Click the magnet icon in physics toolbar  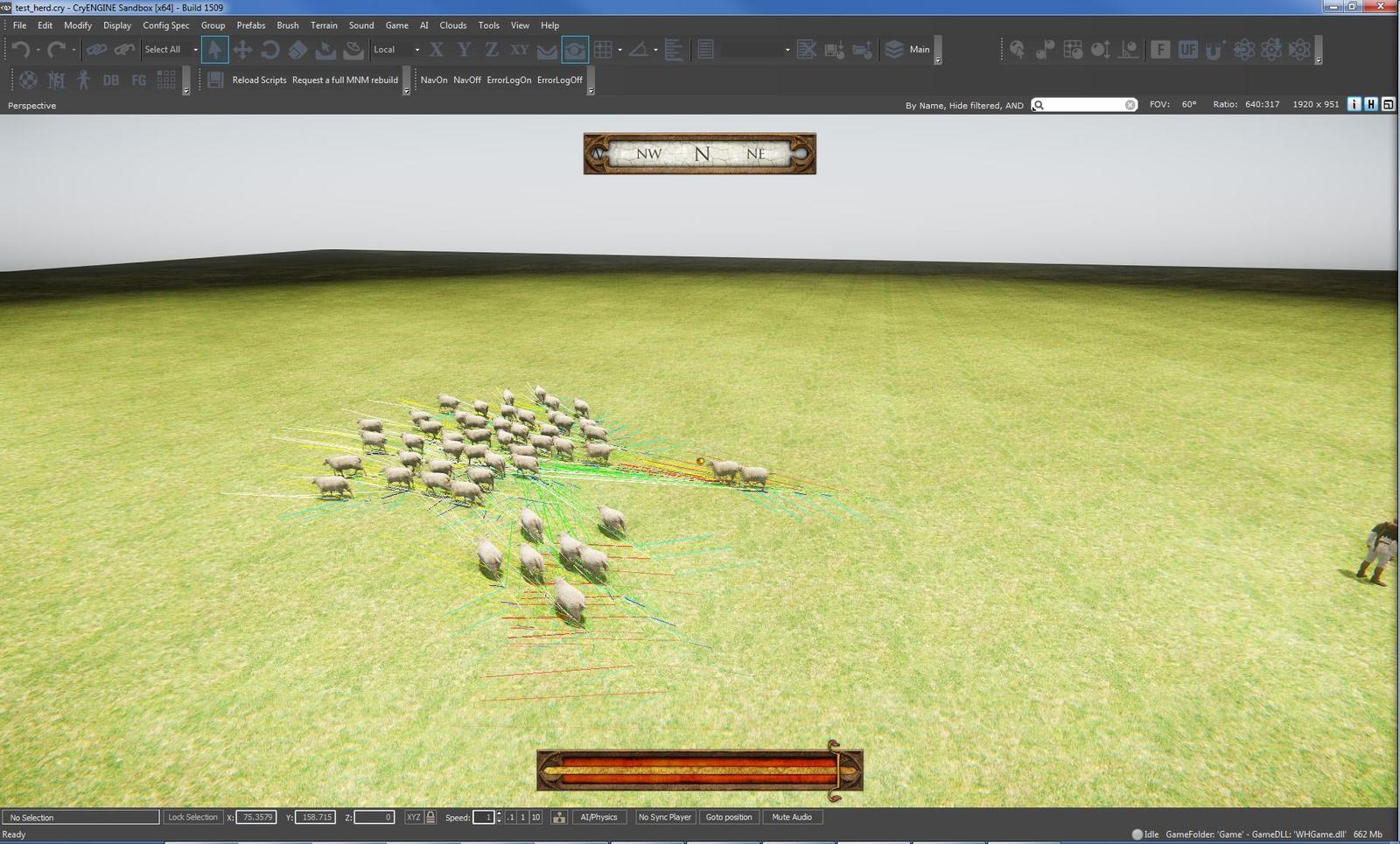click(1214, 50)
